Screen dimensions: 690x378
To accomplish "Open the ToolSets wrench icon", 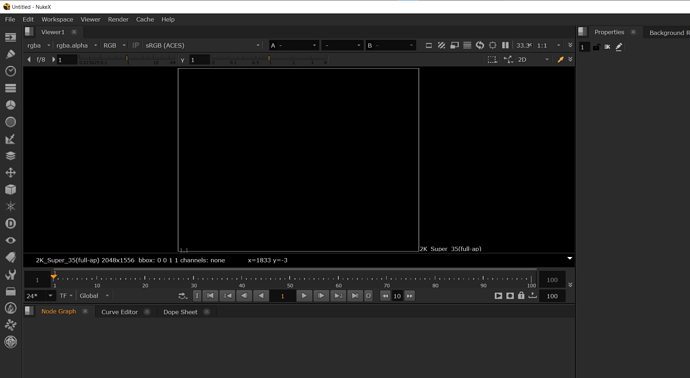I will 11,274.
